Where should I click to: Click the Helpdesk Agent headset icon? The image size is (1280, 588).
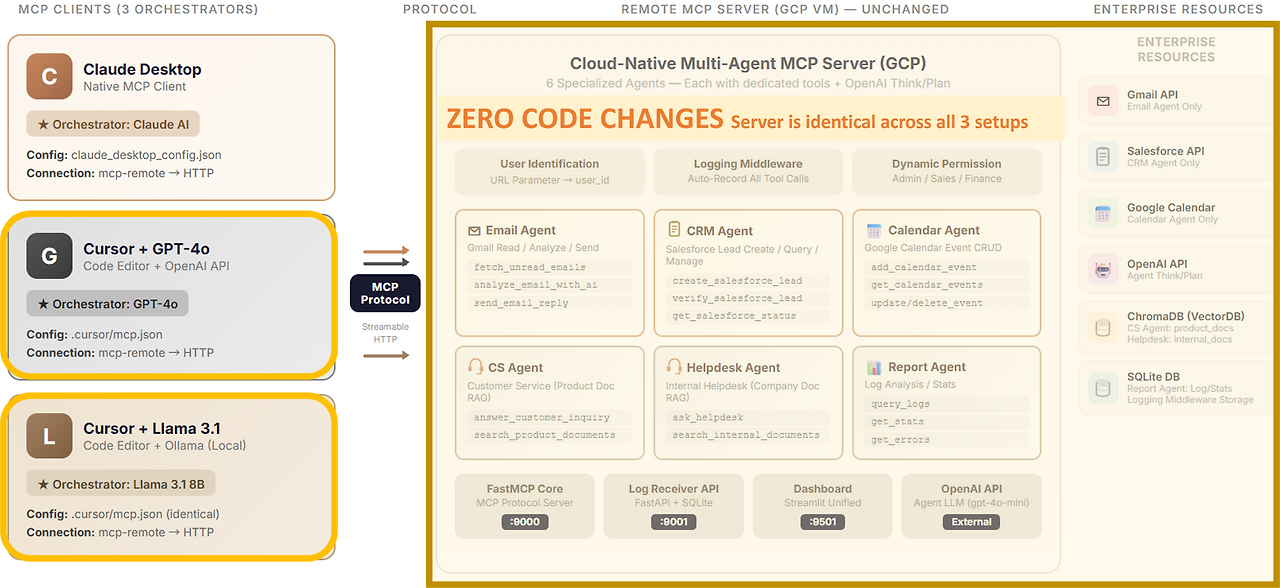tap(675, 367)
